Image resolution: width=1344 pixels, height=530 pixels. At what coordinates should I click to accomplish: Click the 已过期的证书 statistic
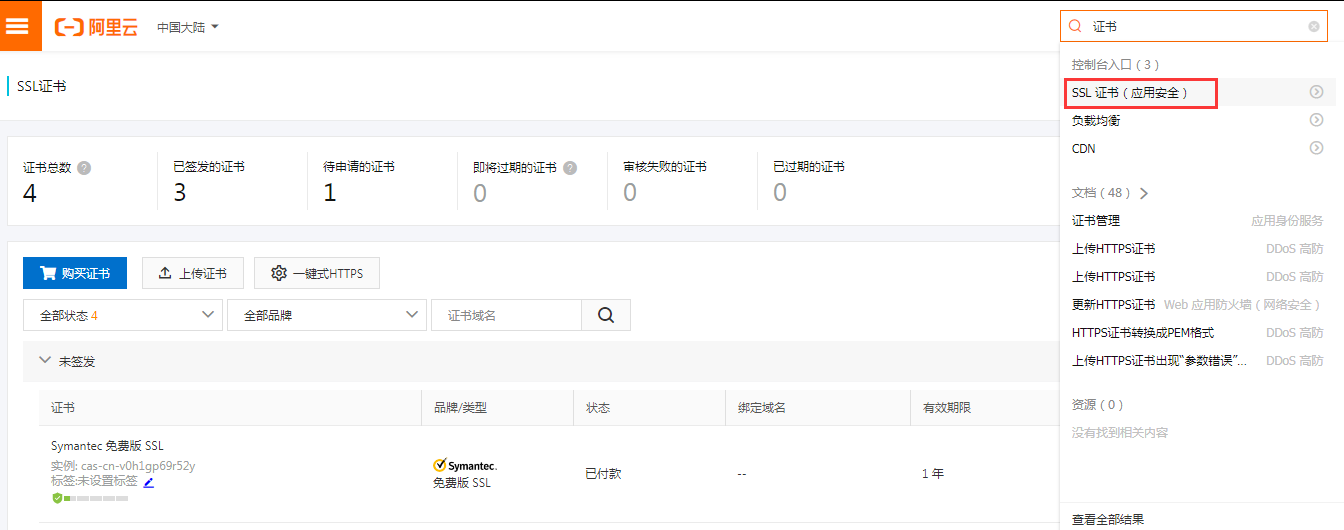pyautogui.click(x=809, y=181)
